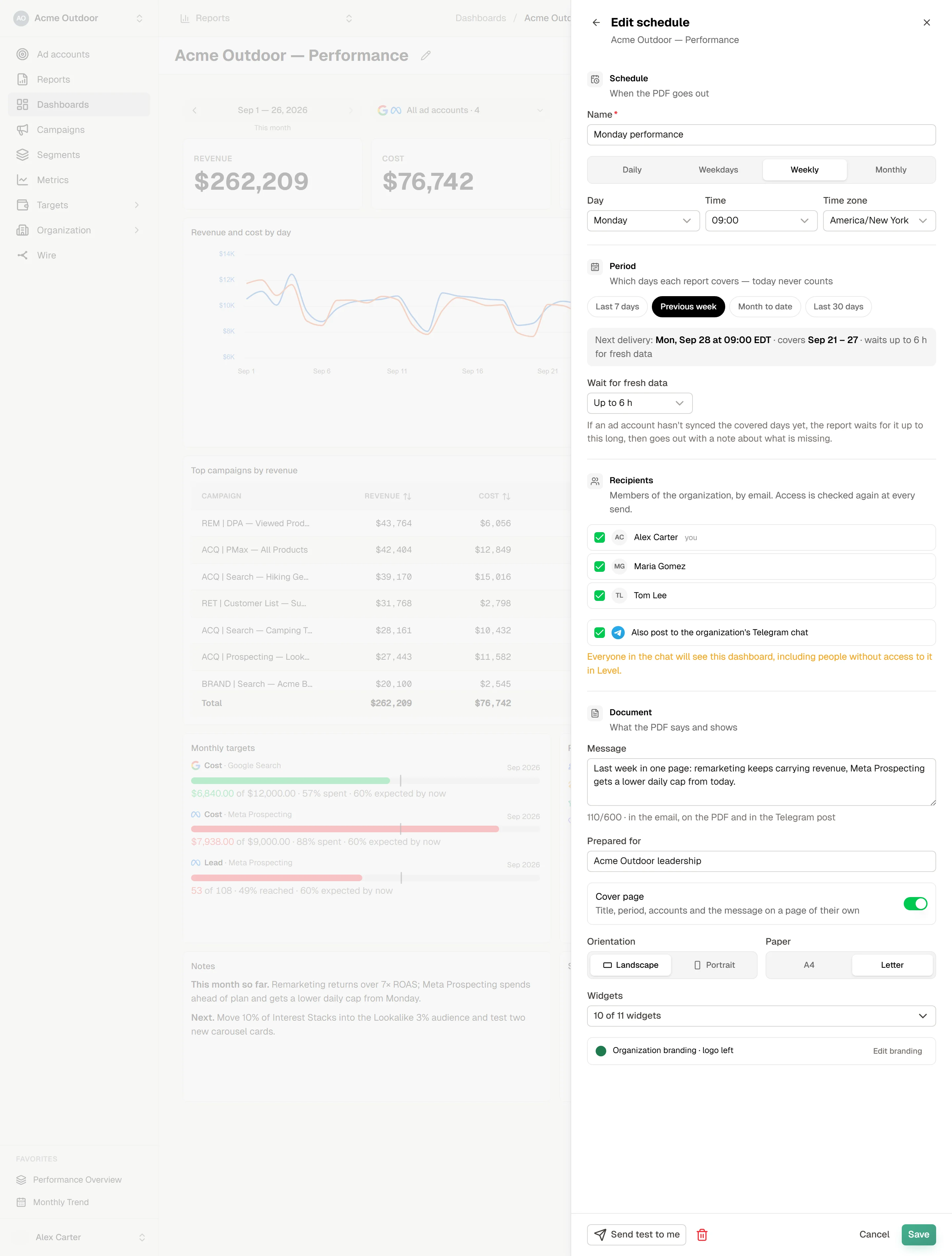Screen dimensions: 952x1256
Task: Select Letter paper size
Action: [x=892, y=965]
